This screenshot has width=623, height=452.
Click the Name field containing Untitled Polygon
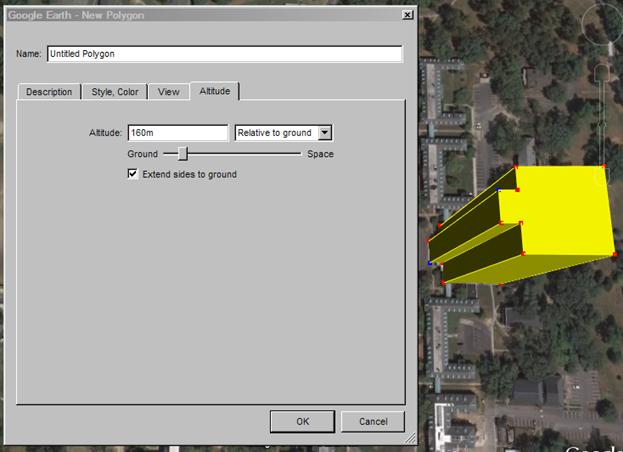[224, 54]
